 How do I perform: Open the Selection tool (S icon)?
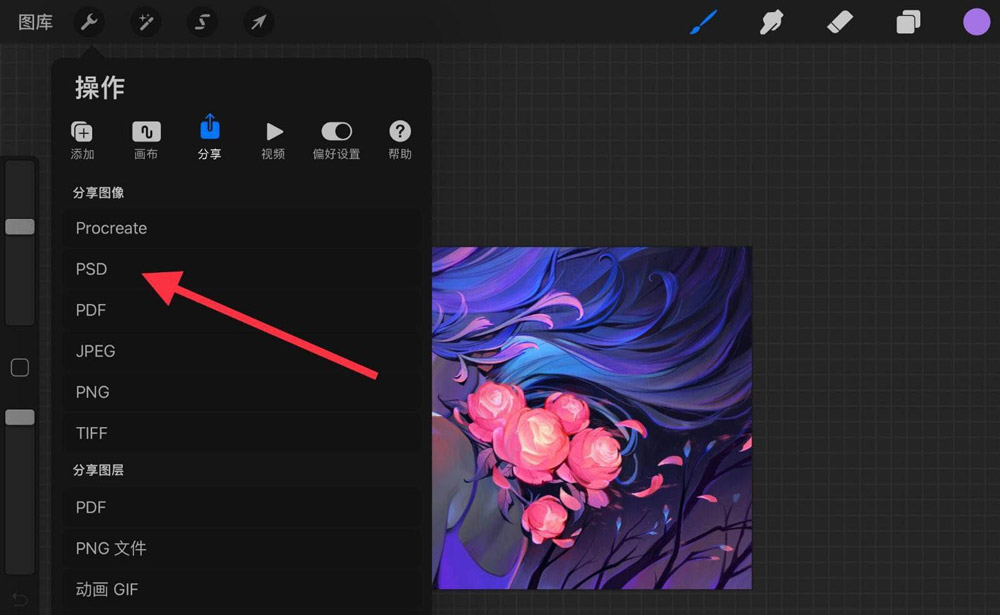tap(202, 21)
